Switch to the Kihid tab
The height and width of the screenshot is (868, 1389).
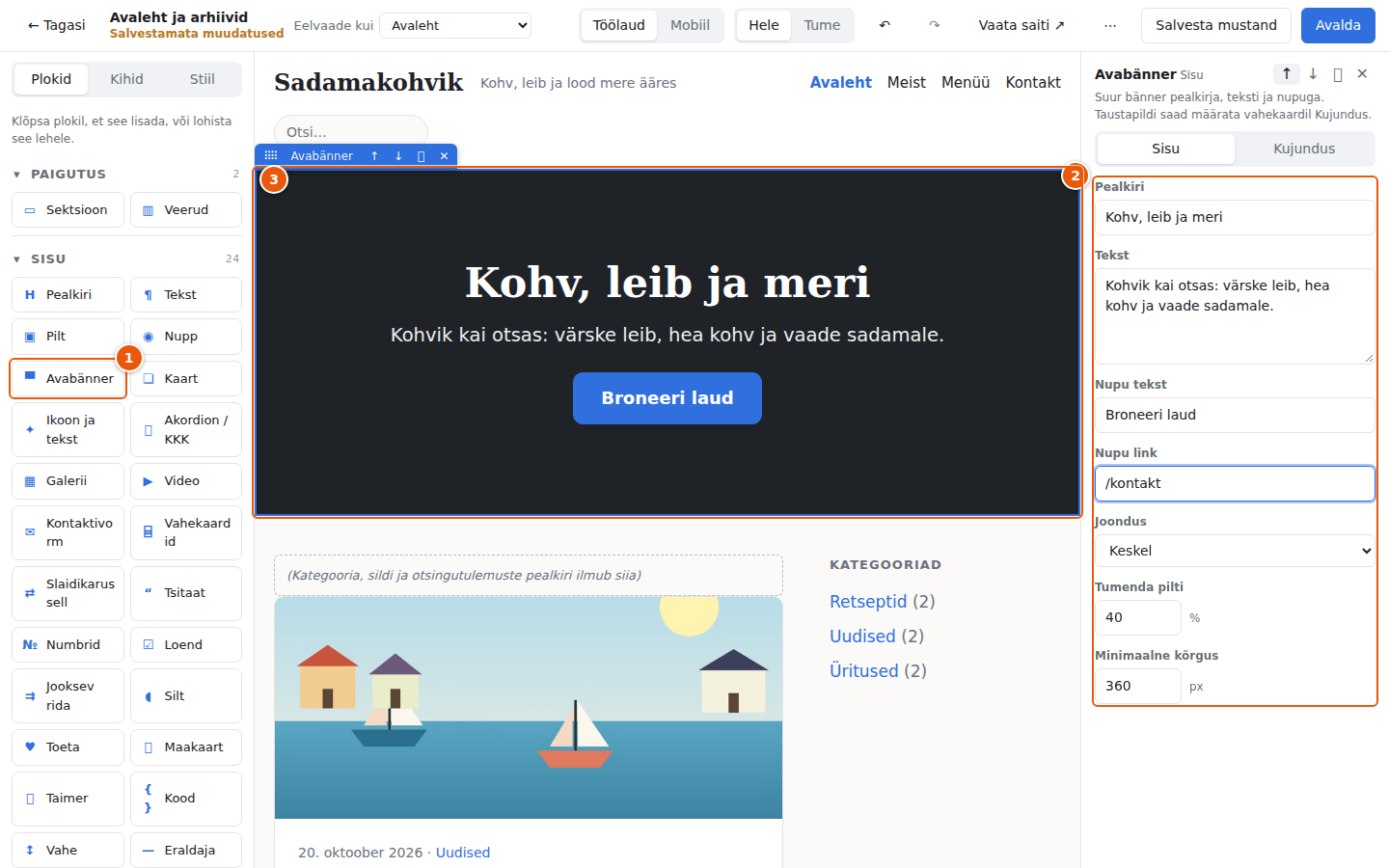126,79
